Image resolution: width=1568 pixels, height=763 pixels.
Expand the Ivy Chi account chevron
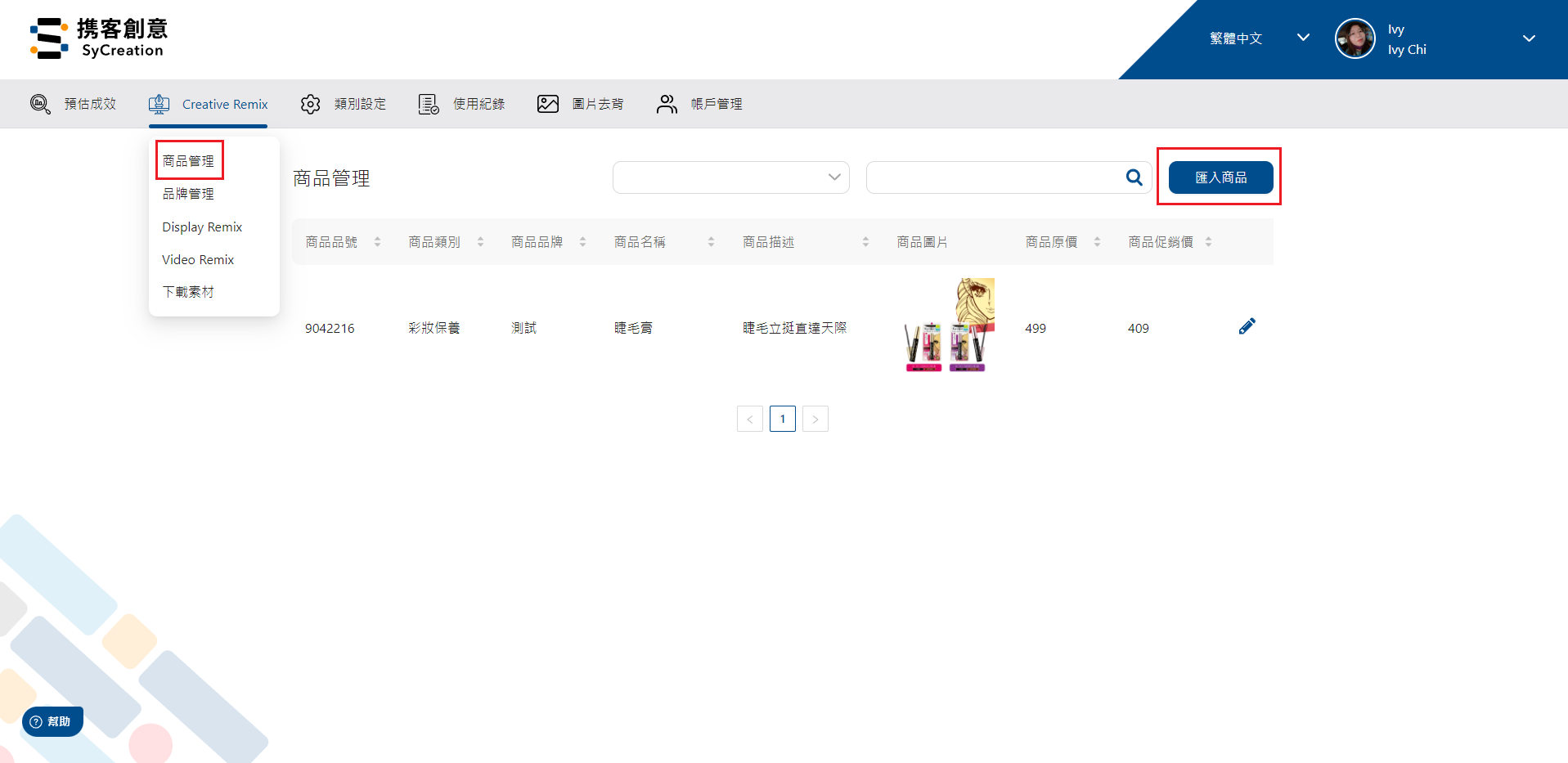(x=1529, y=38)
